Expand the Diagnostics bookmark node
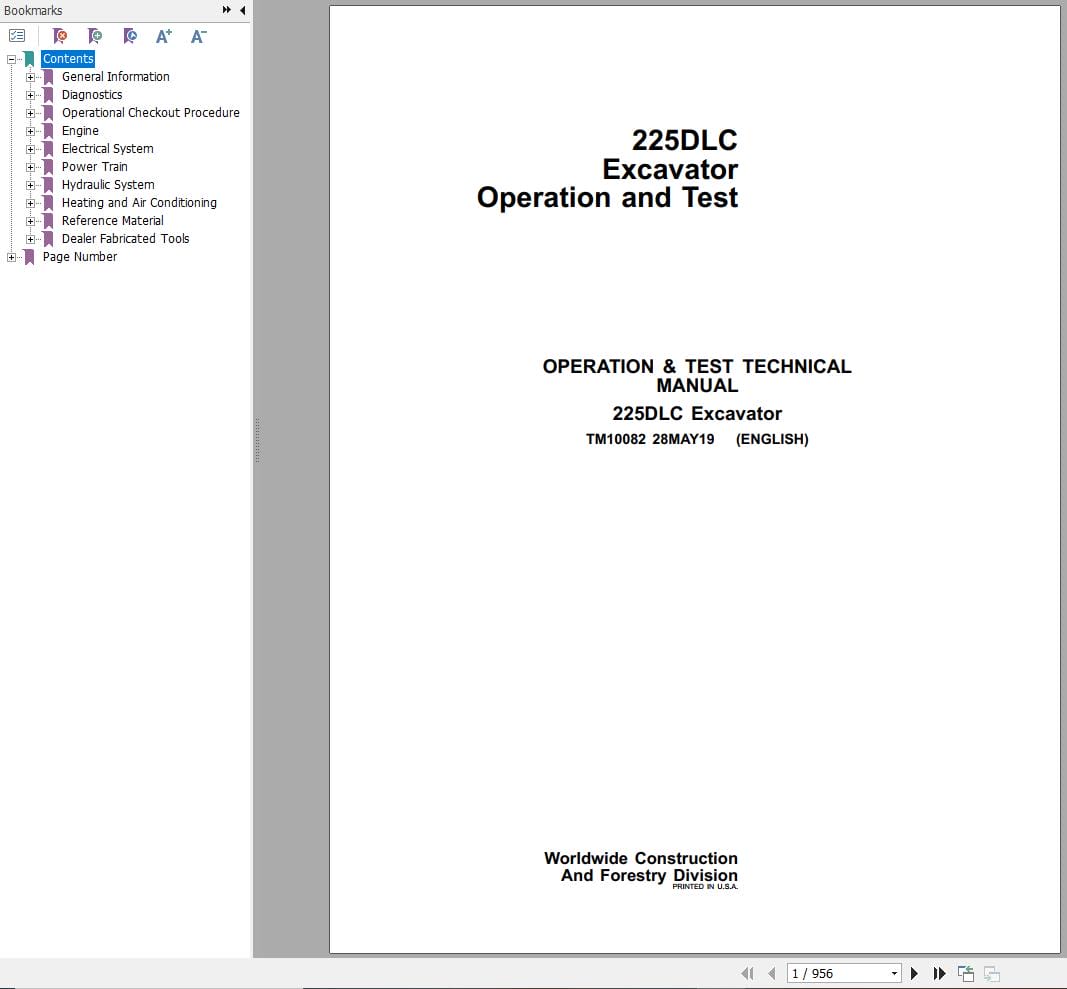The image size is (1067, 989). [x=30, y=95]
